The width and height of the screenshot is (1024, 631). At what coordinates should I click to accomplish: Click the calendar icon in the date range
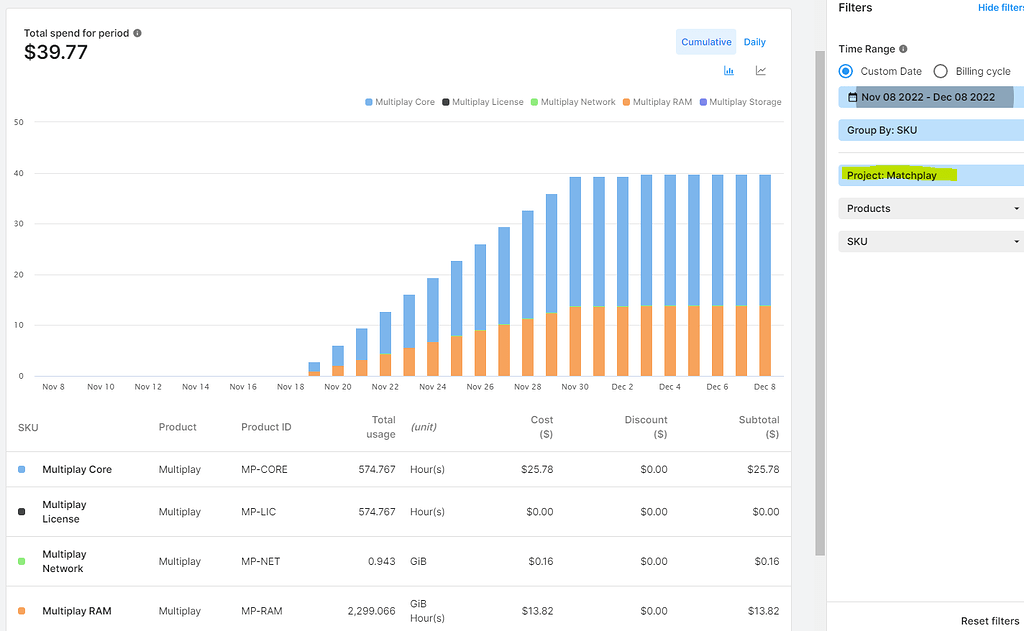[x=851, y=97]
